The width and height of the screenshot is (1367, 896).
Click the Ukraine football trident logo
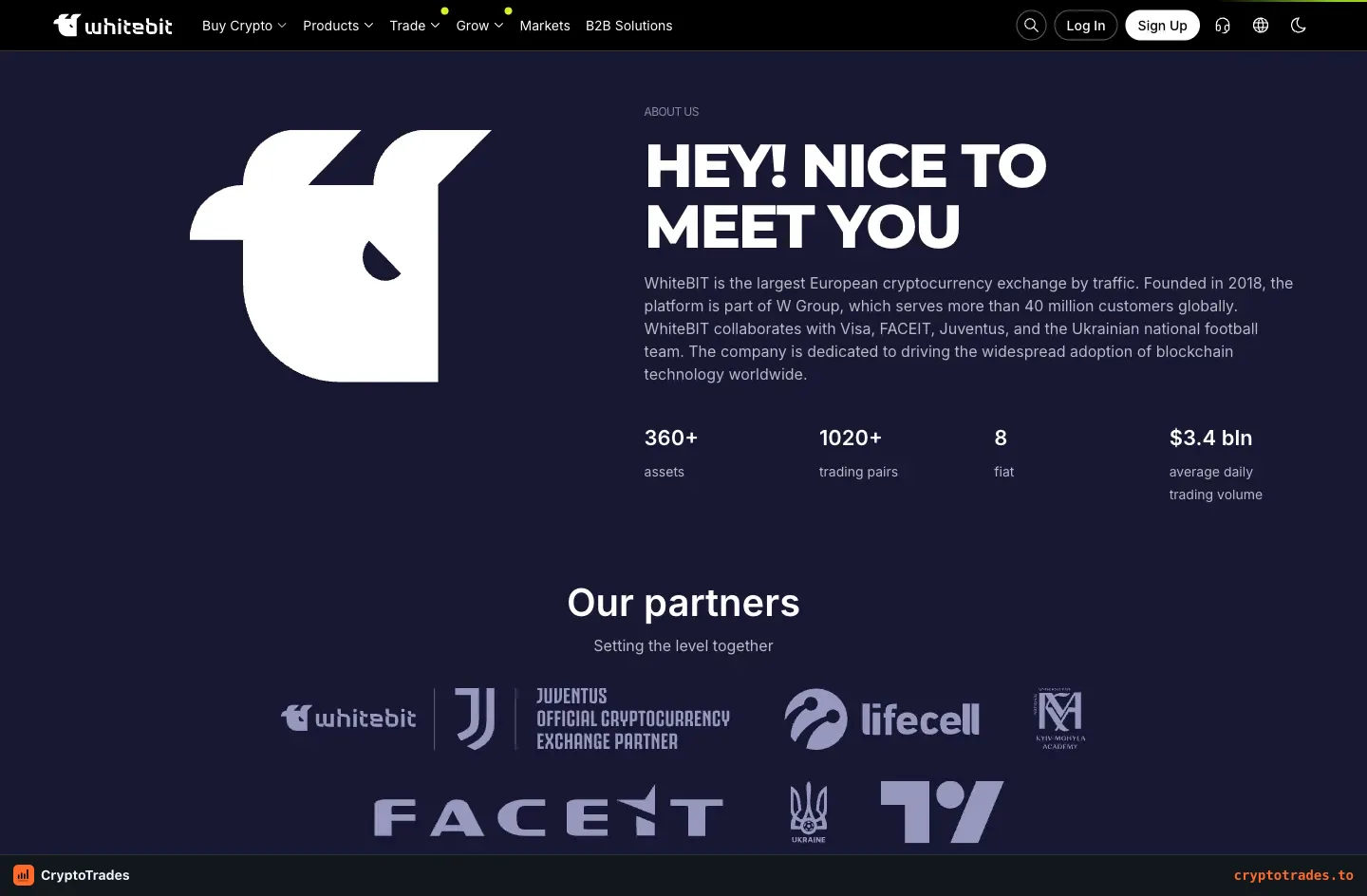click(809, 812)
